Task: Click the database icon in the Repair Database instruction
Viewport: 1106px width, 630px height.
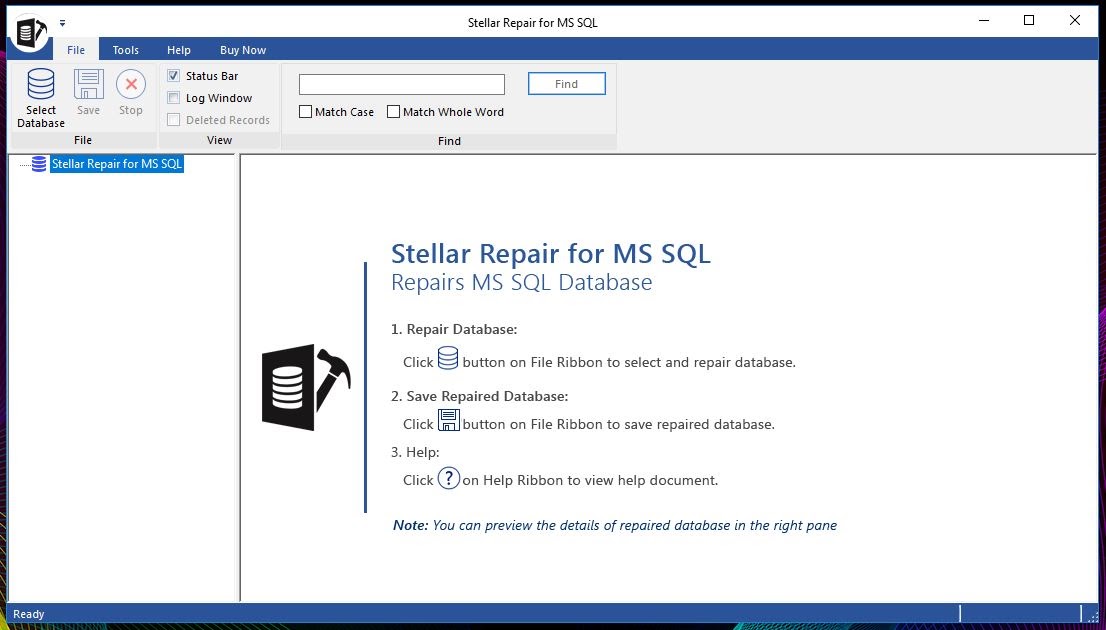Action: (447, 358)
